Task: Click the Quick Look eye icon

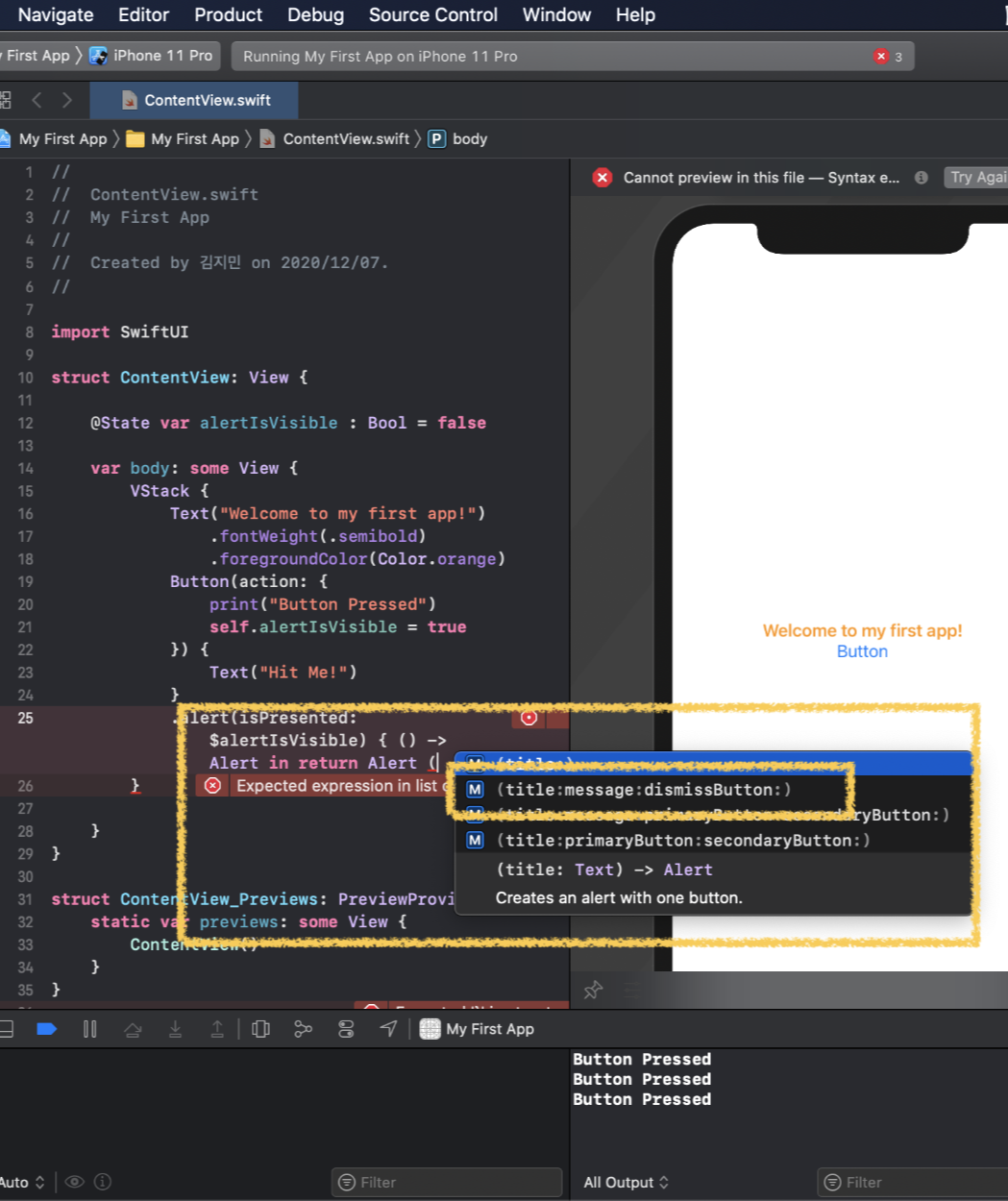Action: coord(75,1182)
